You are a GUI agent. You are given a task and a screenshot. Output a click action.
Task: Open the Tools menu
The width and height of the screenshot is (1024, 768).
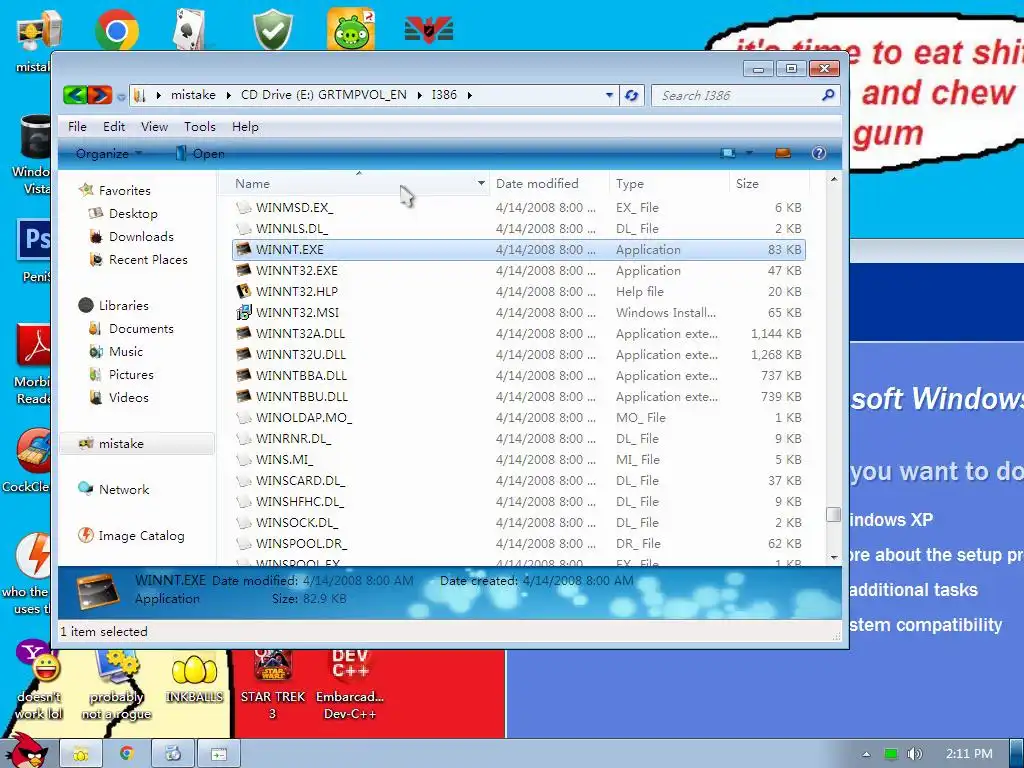point(199,127)
